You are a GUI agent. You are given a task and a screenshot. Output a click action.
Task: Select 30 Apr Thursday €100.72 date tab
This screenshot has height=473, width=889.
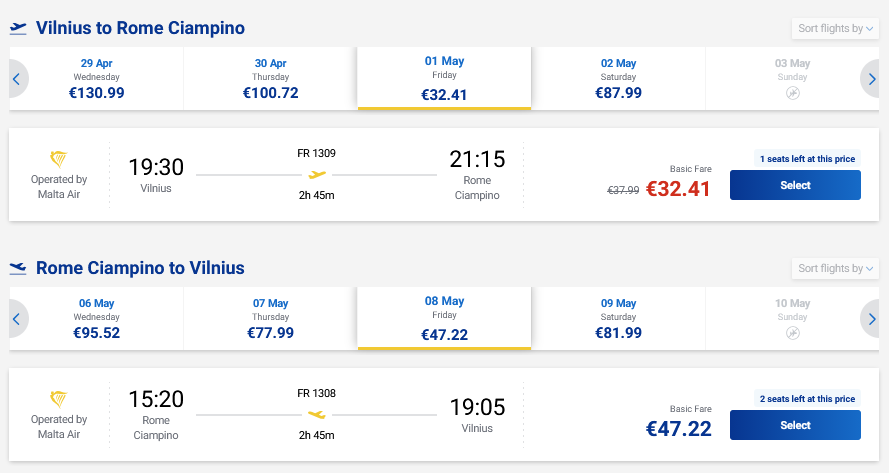(270, 78)
